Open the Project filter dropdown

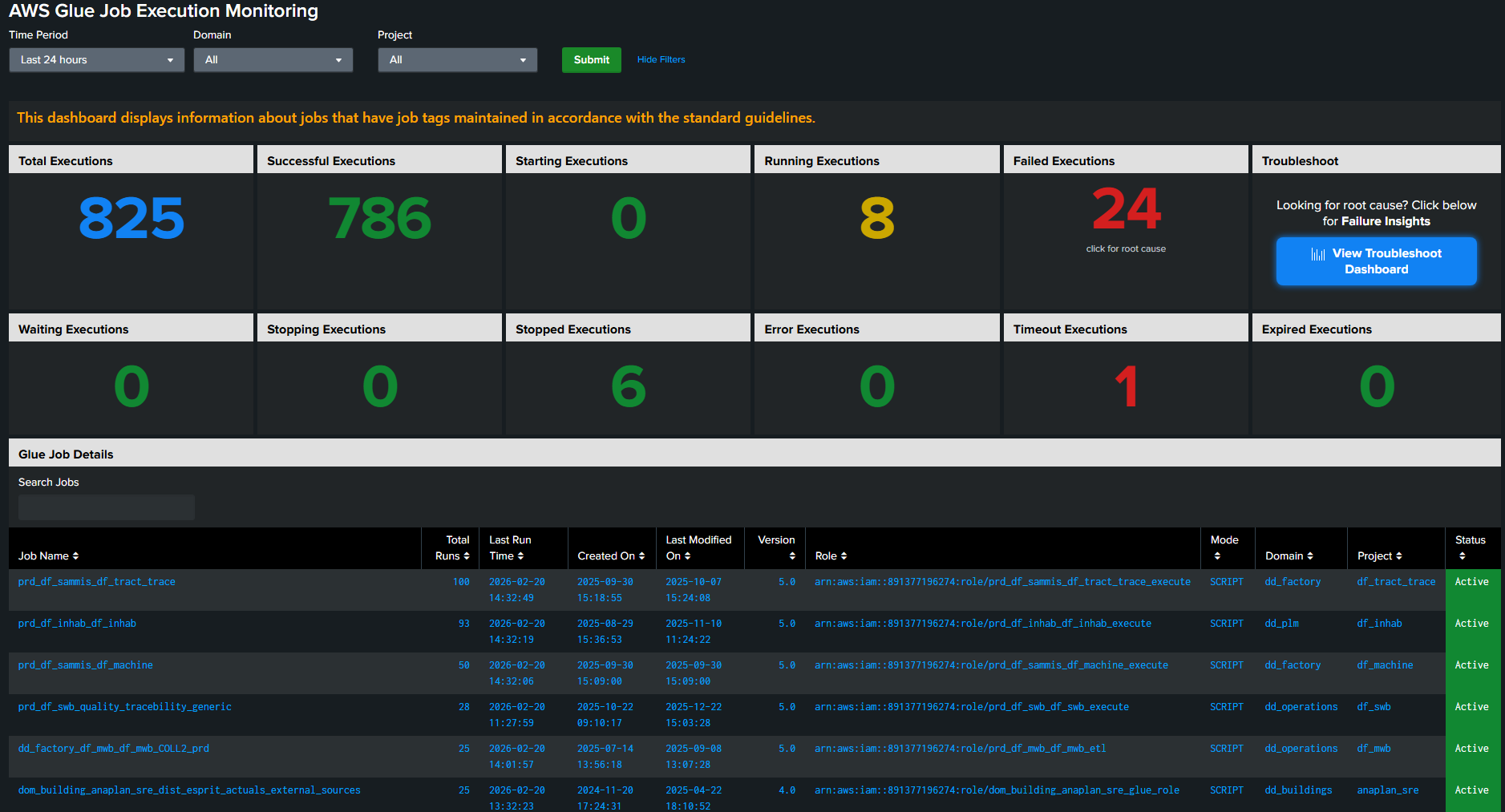click(458, 60)
